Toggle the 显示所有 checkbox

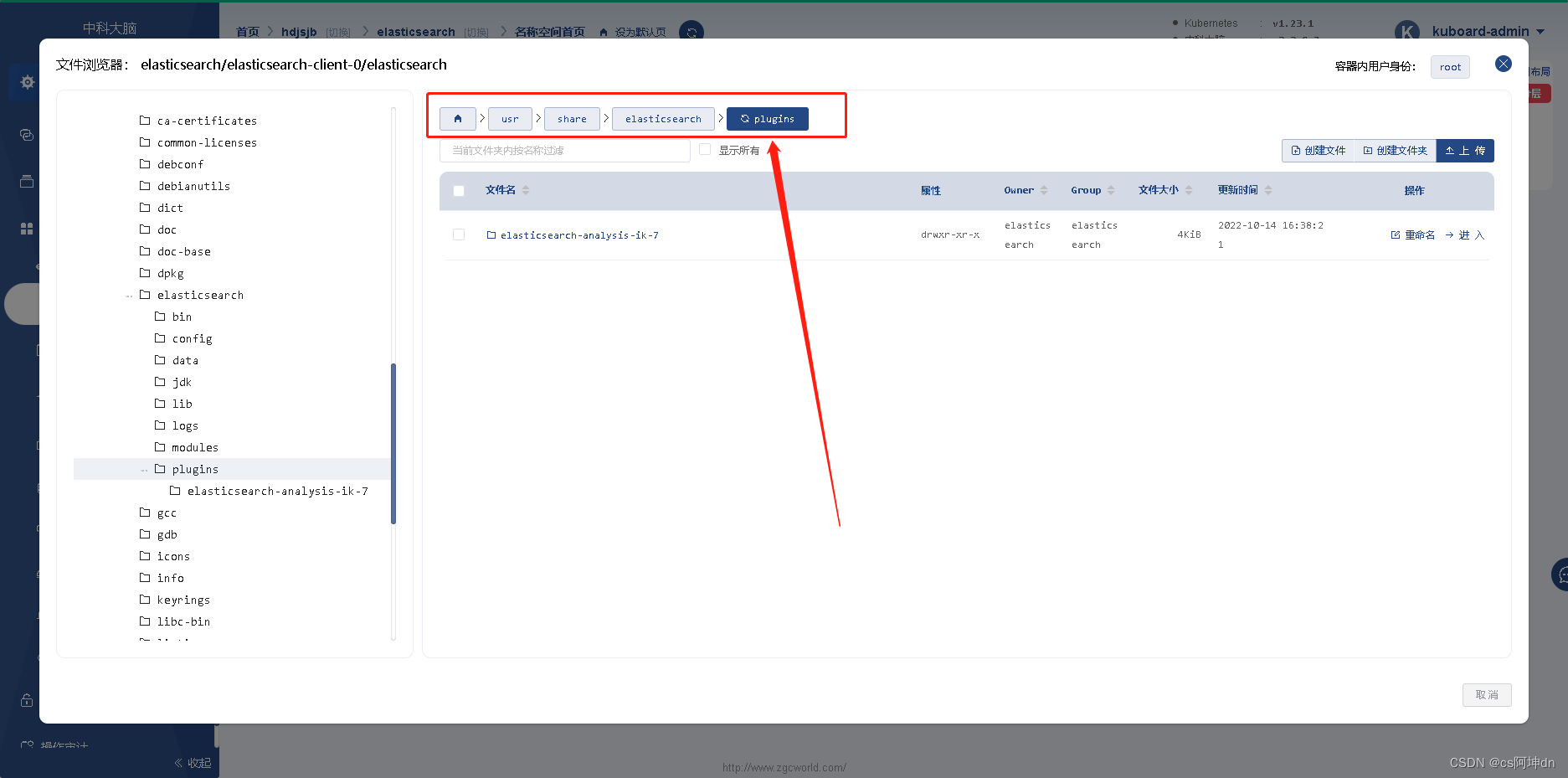point(705,150)
